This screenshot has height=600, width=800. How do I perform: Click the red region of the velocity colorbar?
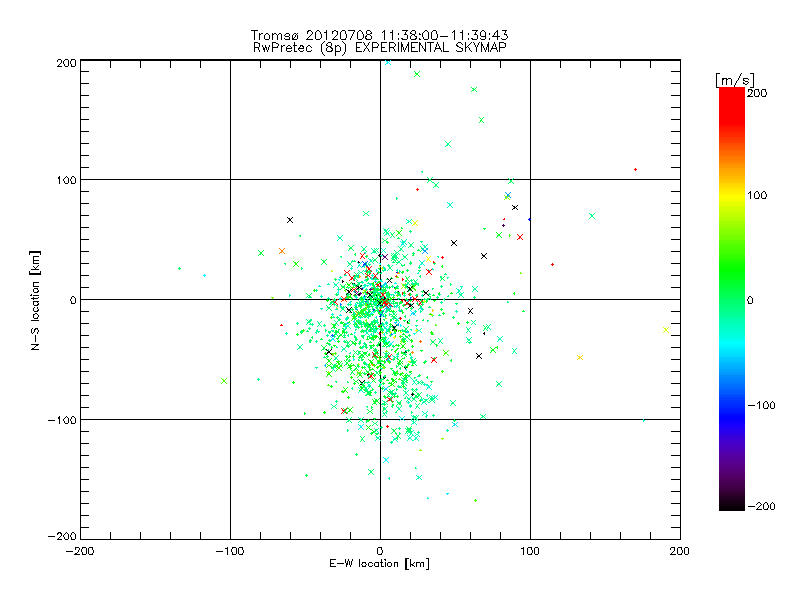tap(732, 105)
